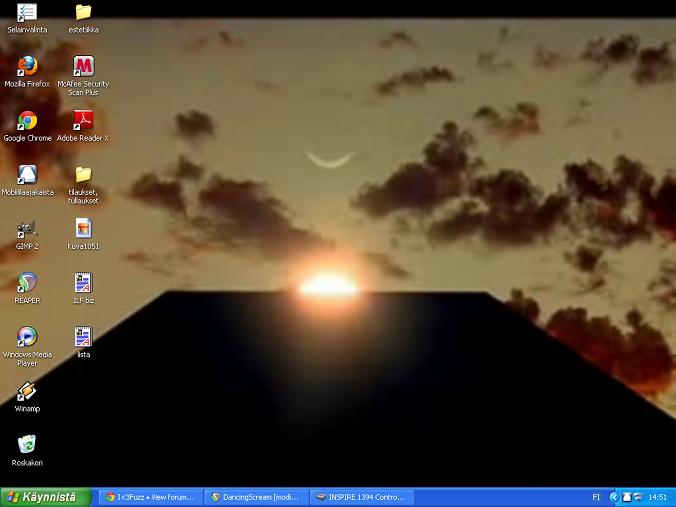Select the McAfee Security Scan Plus icon

[83, 67]
